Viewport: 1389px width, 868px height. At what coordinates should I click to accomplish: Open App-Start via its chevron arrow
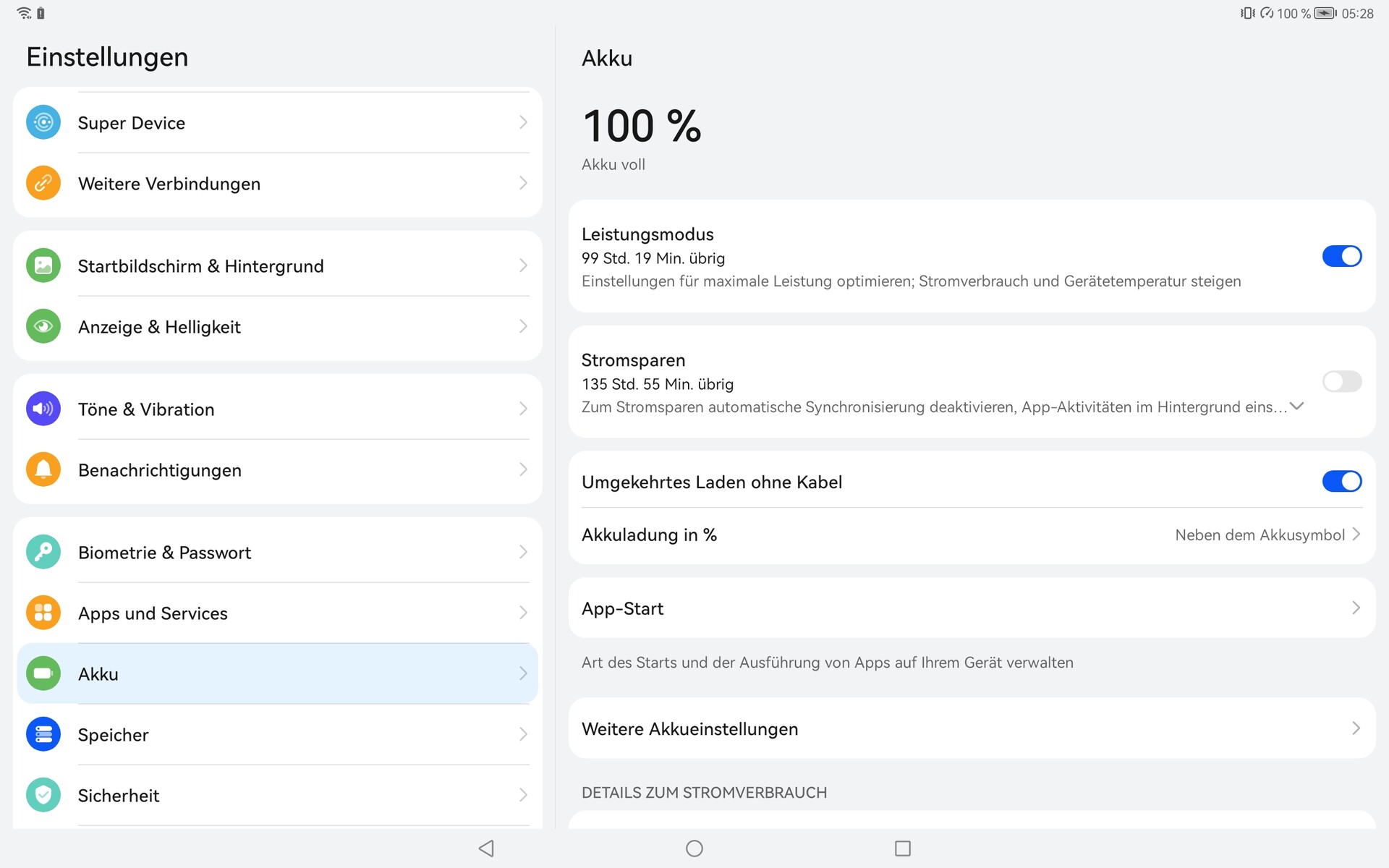1356,608
